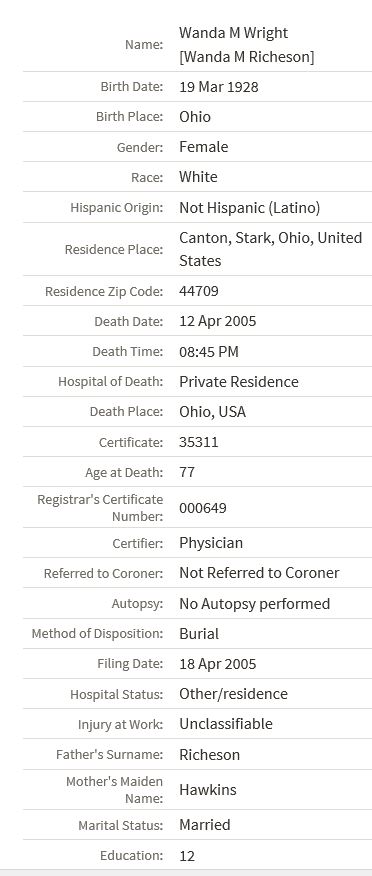Select the Race value White
The width and height of the screenshot is (372, 876).
pyautogui.click(x=198, y=177)
